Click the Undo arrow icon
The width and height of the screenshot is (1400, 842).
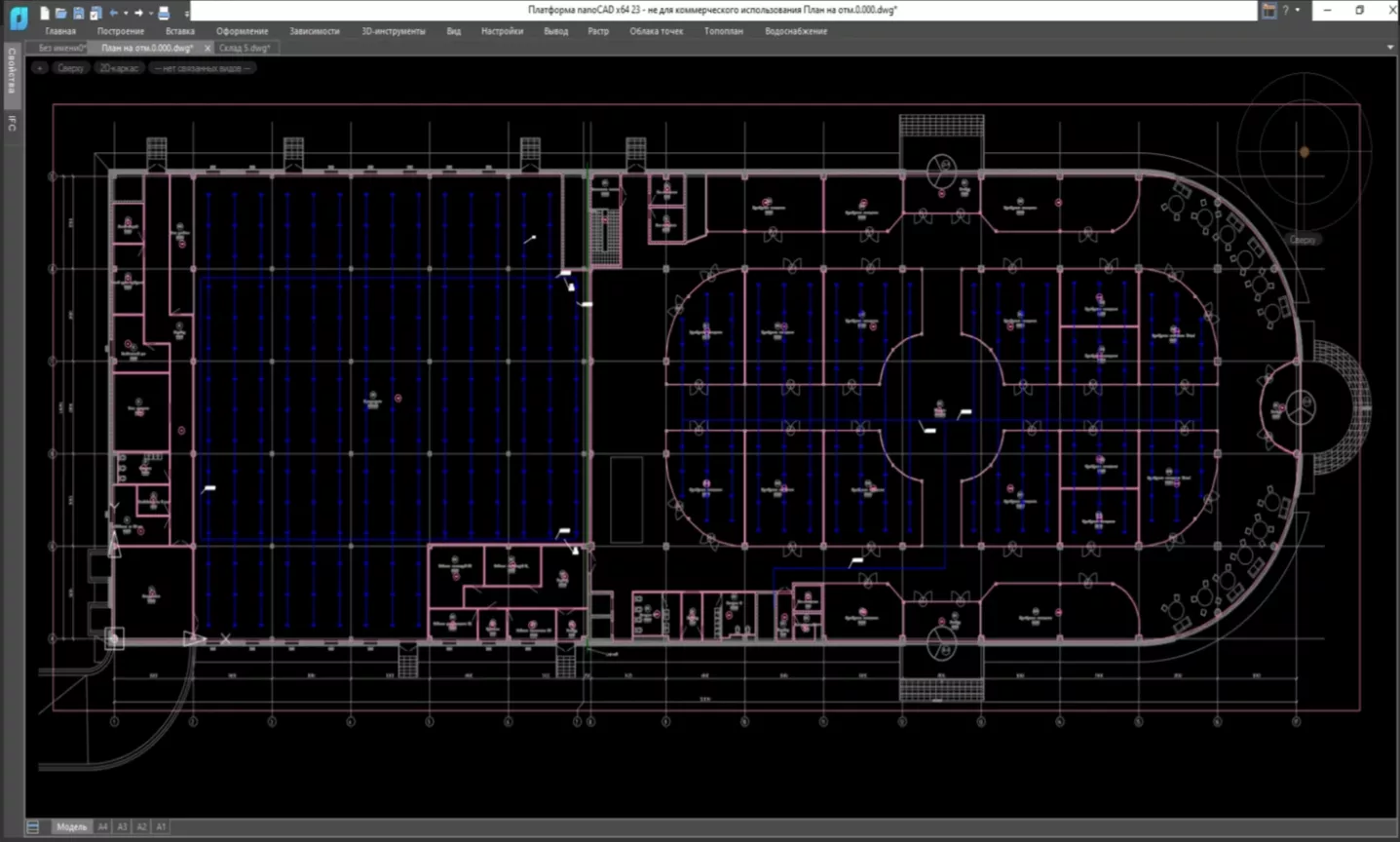pos(114,14)
